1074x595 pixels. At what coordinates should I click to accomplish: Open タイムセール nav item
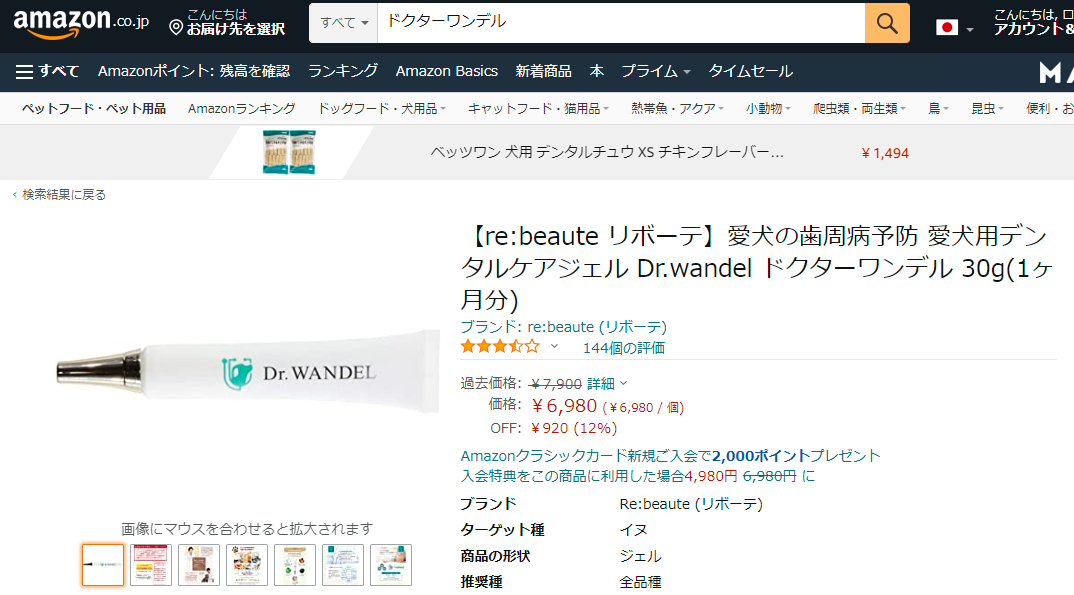(751, 71)
